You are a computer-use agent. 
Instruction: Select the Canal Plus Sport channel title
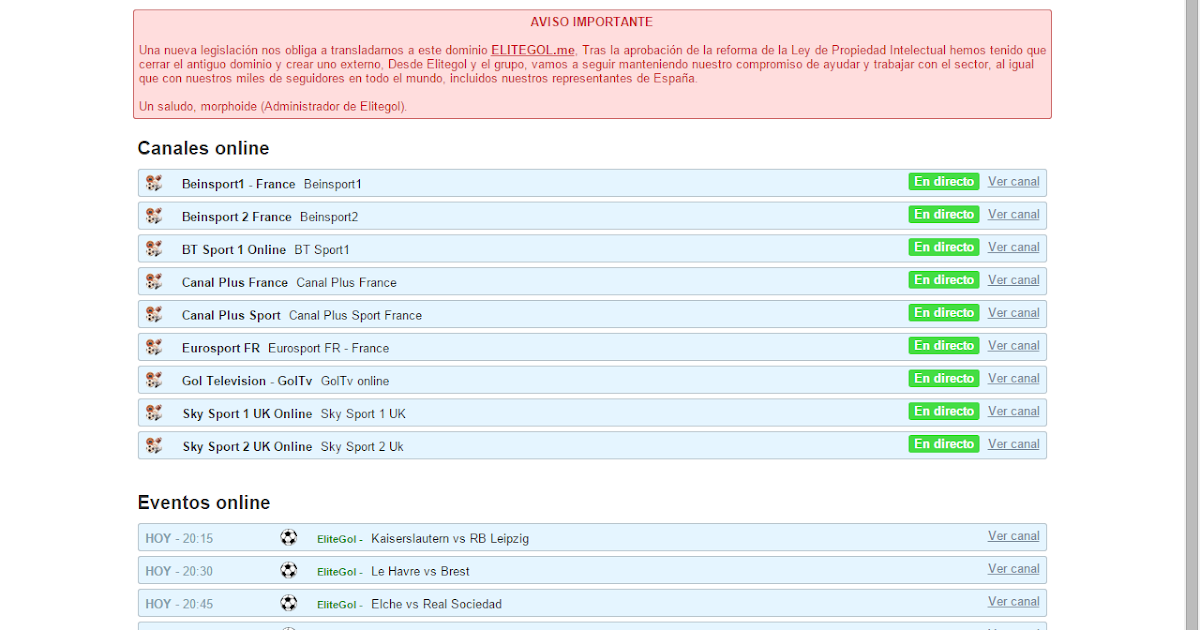pyautogui.click(x=231, y=316)
